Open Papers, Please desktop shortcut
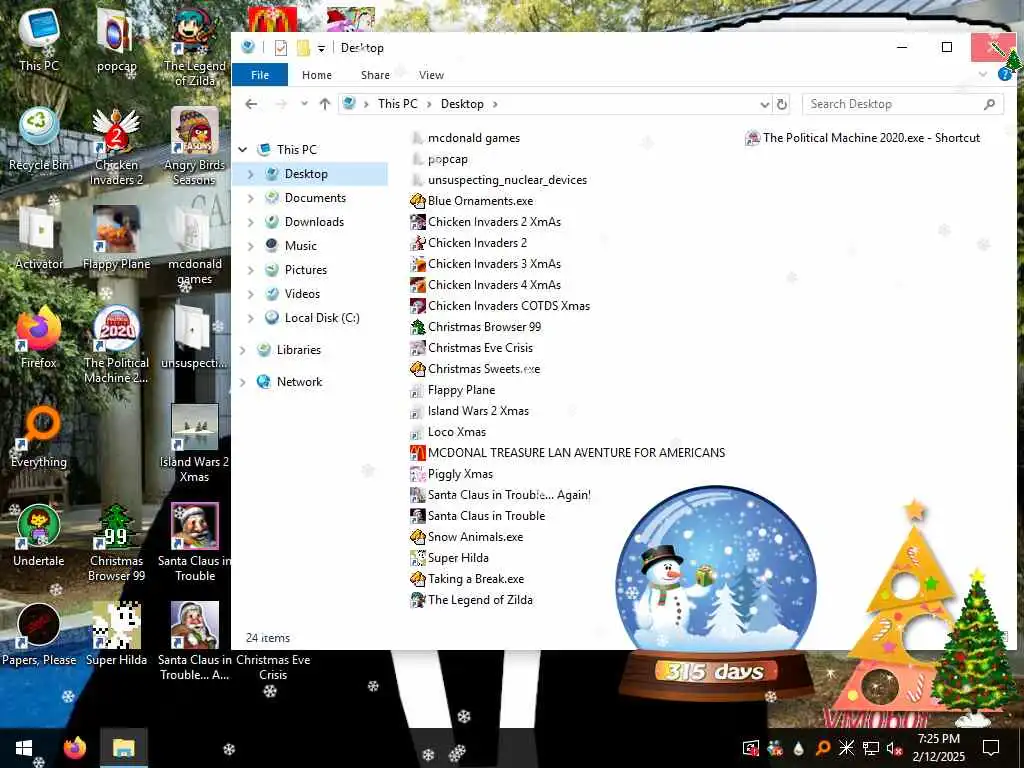1024x768 pixels. [x=39, y=635]
